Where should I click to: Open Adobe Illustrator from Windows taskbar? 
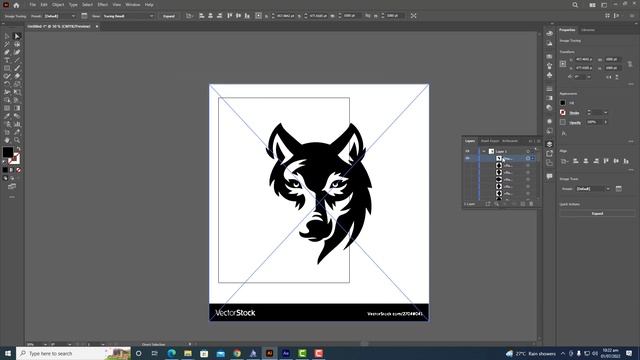coord(269,353)
